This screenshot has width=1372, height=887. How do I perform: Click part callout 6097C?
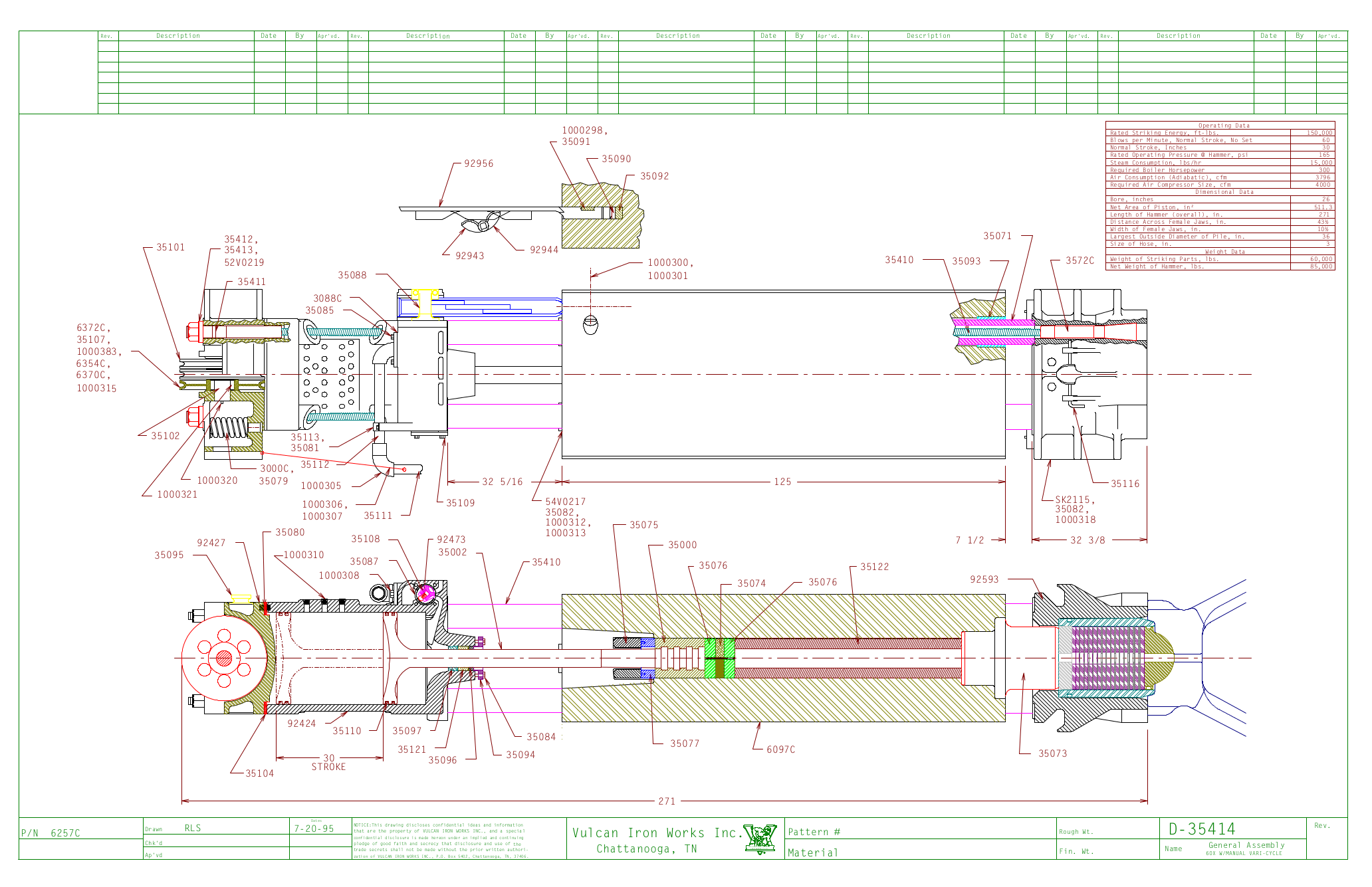tap(780, 749)
